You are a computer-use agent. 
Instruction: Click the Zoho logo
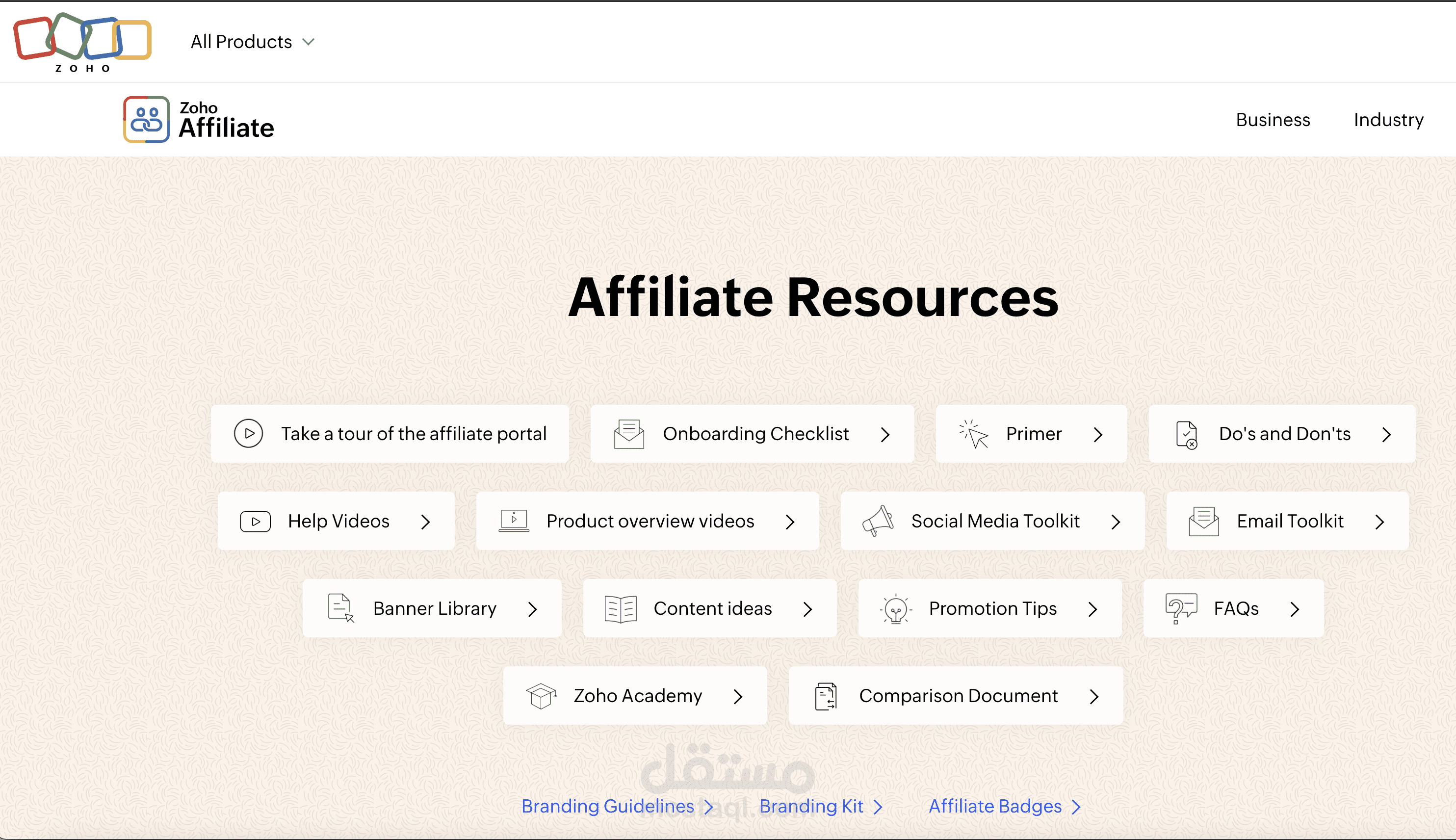click(x=82, y=42)
